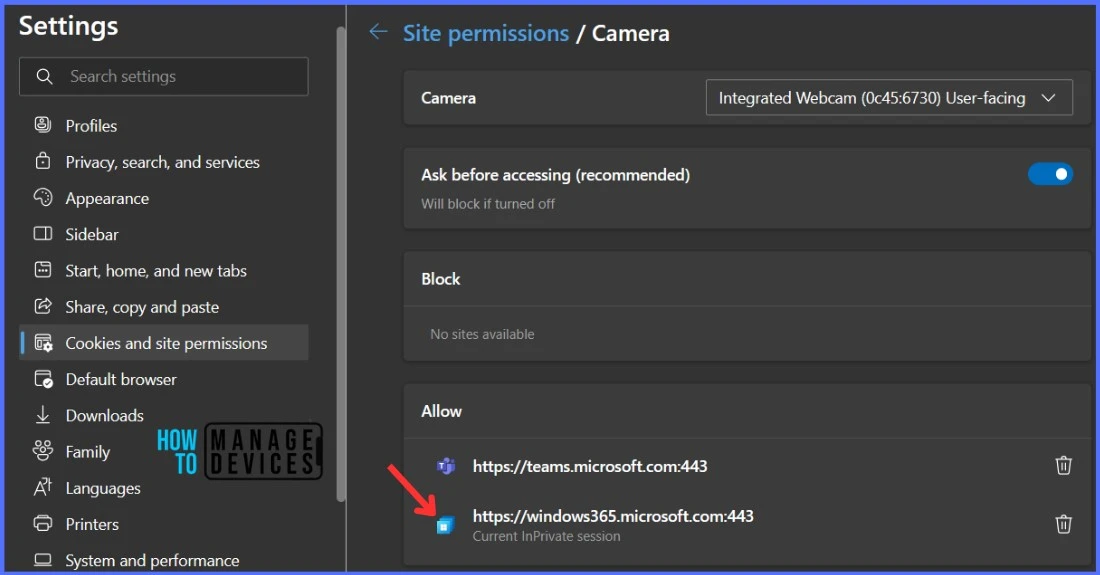Click the Downloads arrow icon

click(x=43, y=415)
